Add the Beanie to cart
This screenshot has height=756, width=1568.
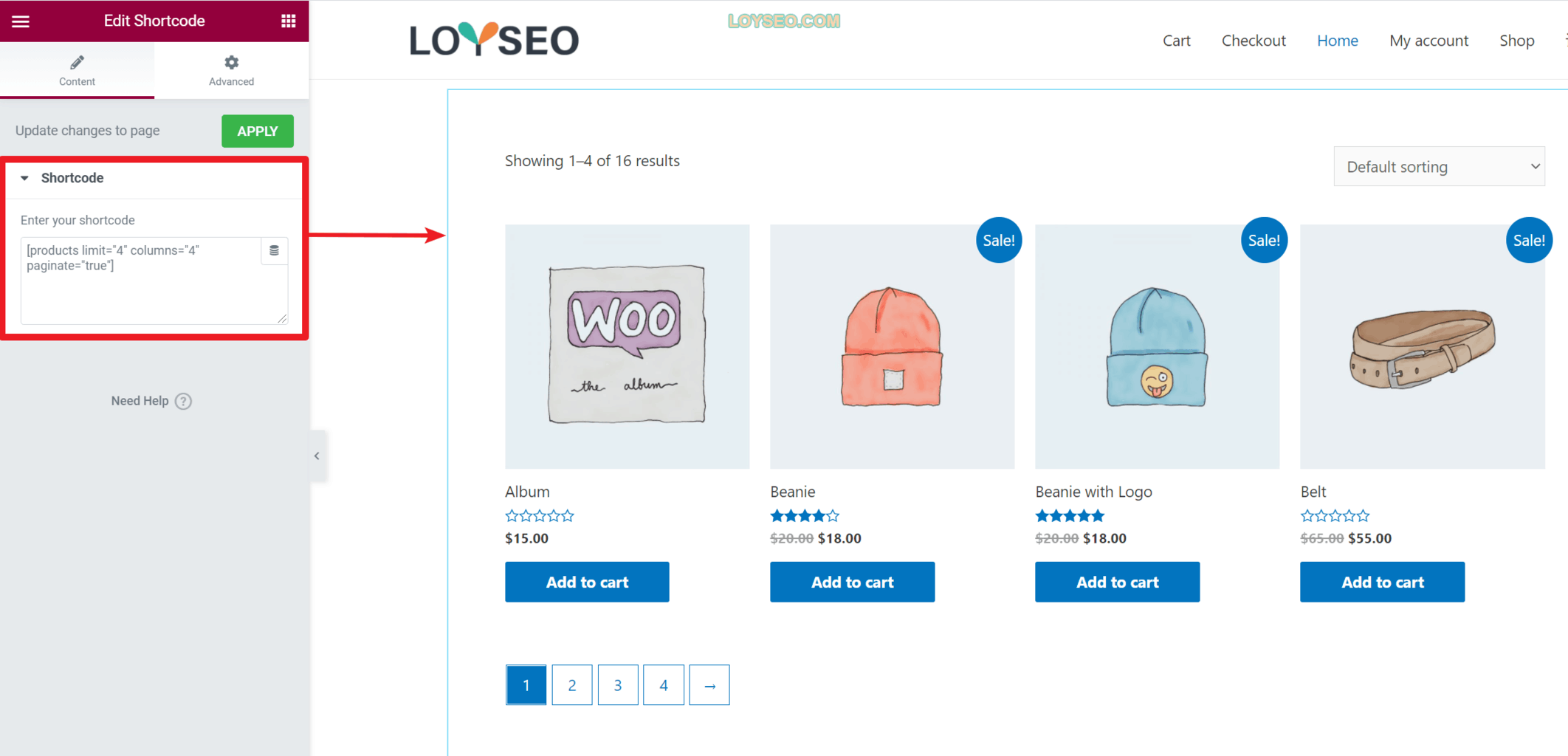point(853,582)
